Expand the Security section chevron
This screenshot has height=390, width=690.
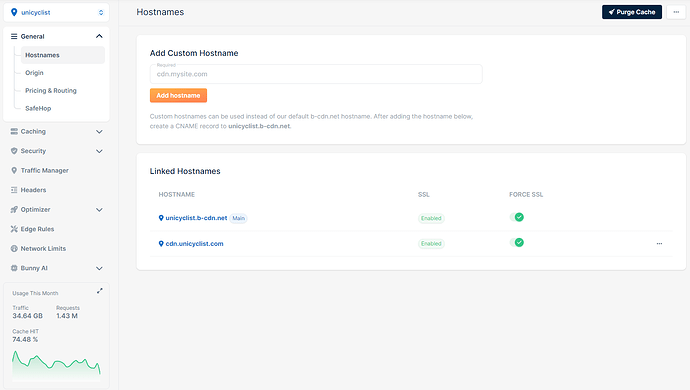(99, 151)
